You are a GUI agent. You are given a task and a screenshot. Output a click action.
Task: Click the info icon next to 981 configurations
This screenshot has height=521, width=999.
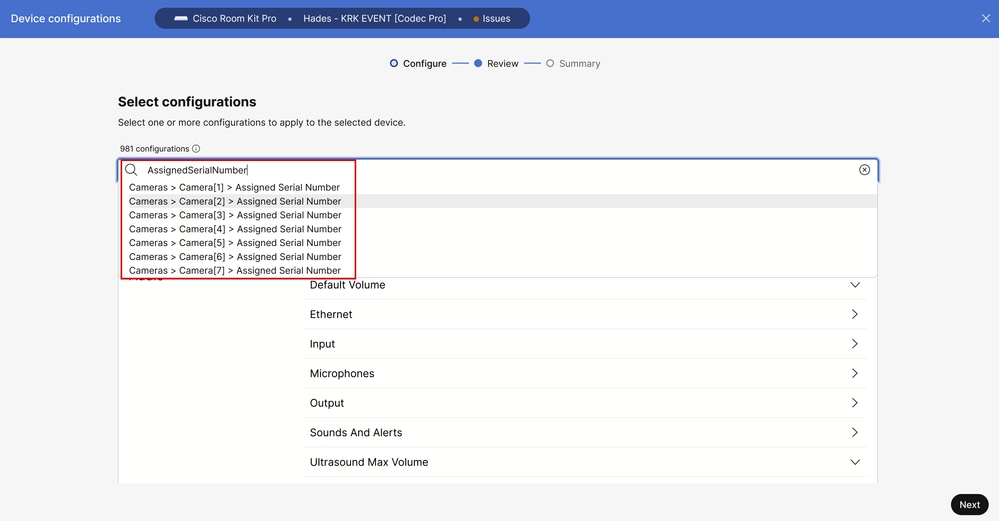point(196,148)
